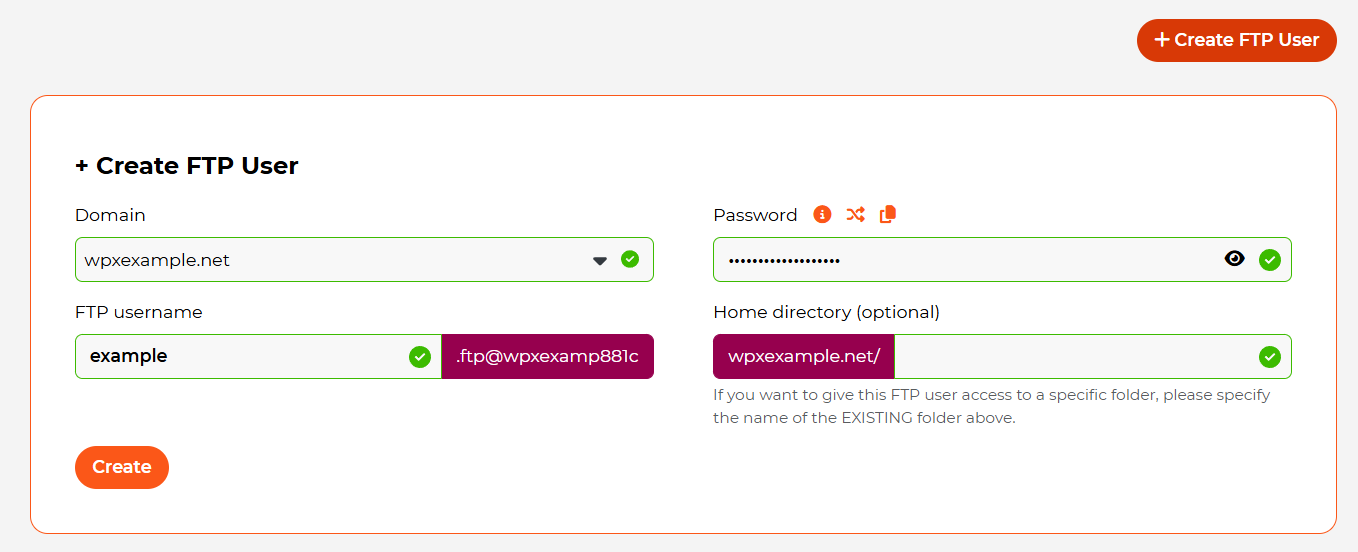Copy the password using the clipboard icon
1358x552 pixels.
point(888,214)
